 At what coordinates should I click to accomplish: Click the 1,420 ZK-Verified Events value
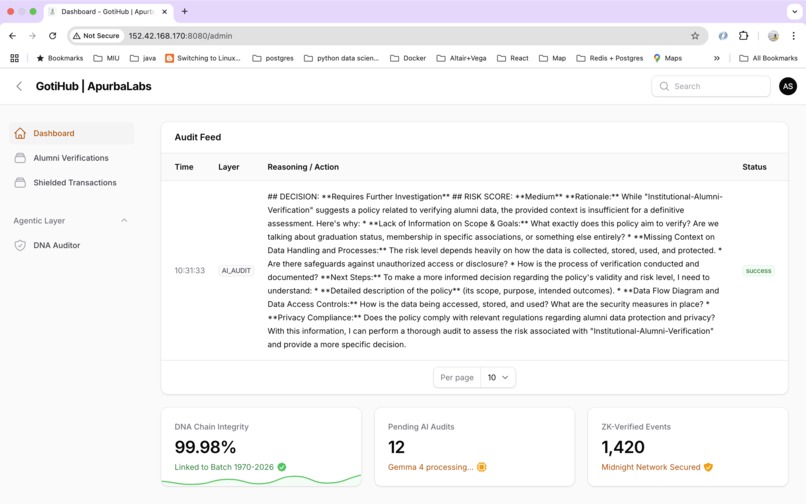point(623,447)
